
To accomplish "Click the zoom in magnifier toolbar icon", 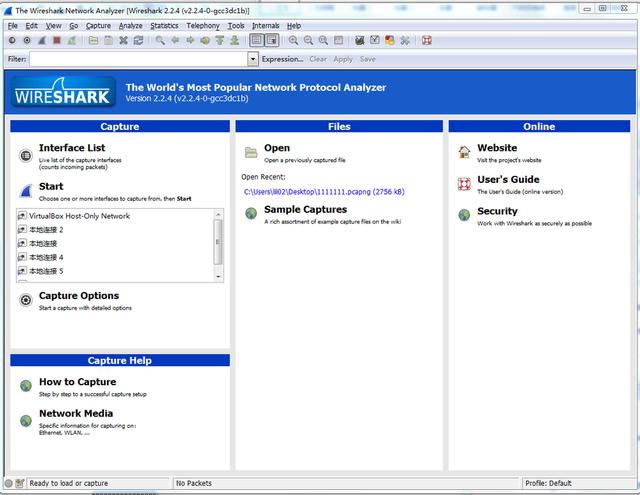I will [293, 40].
